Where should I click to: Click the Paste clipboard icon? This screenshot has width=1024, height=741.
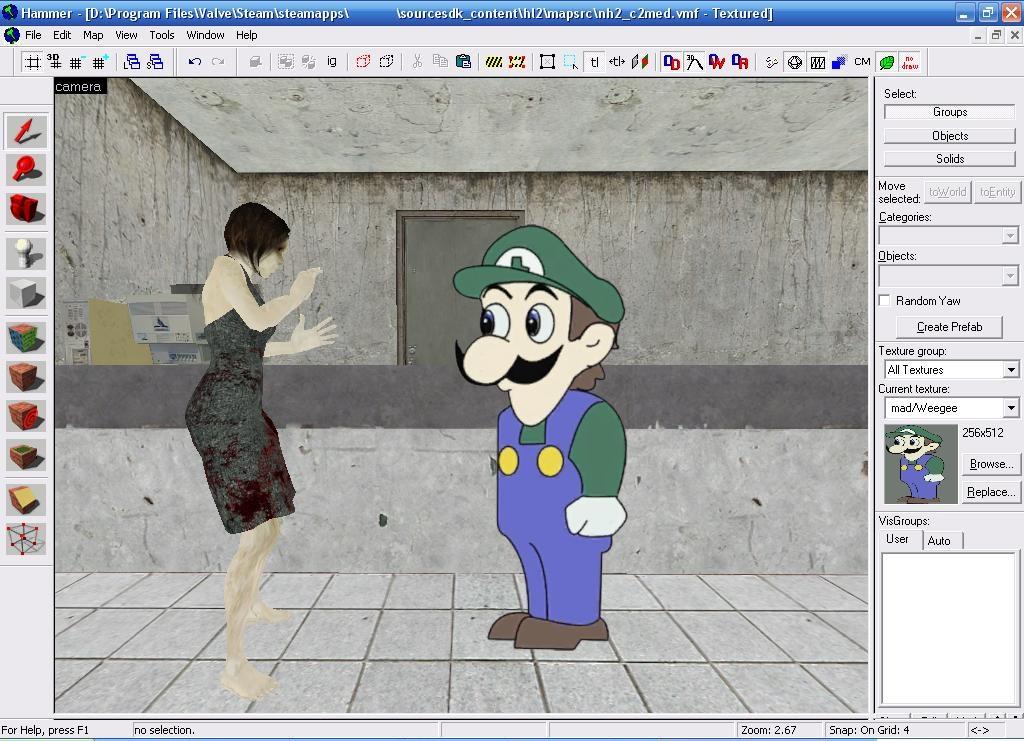[464, 62]
